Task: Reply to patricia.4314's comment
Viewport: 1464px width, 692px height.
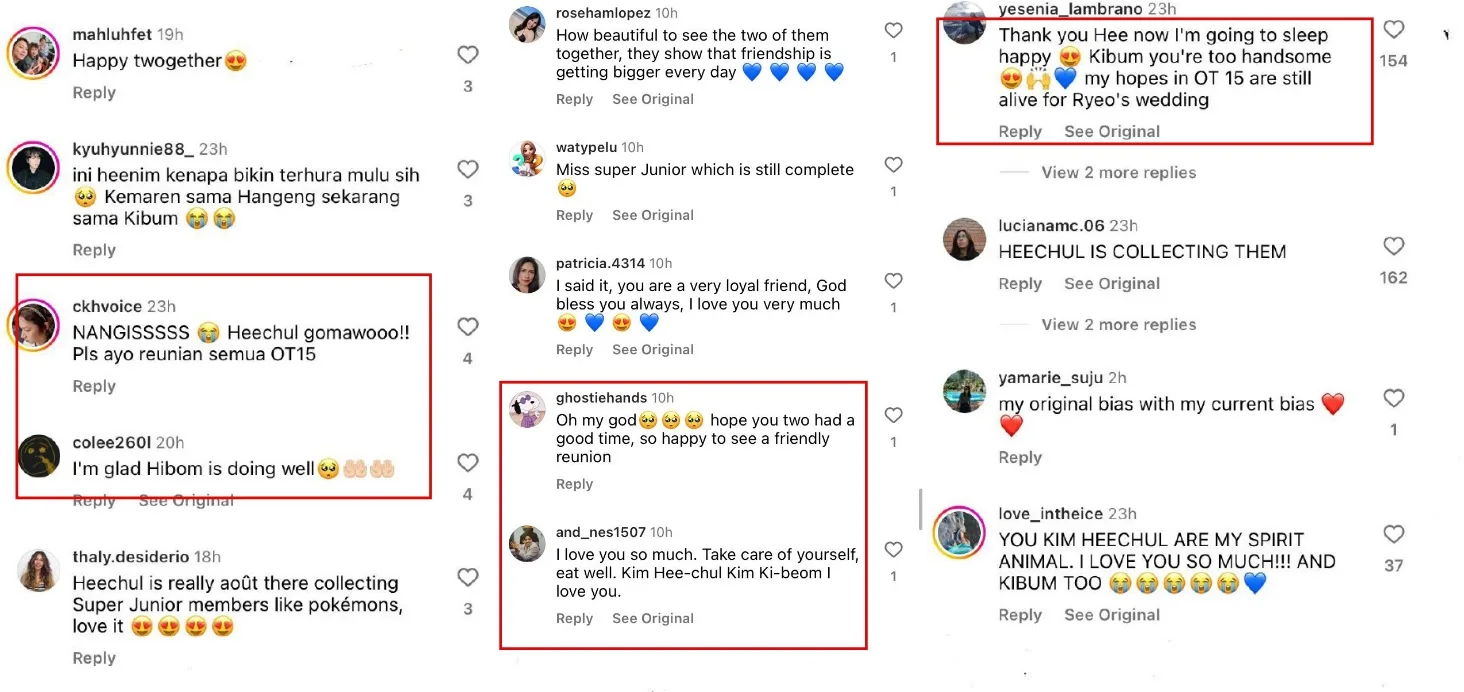Action: pos(574,350)
